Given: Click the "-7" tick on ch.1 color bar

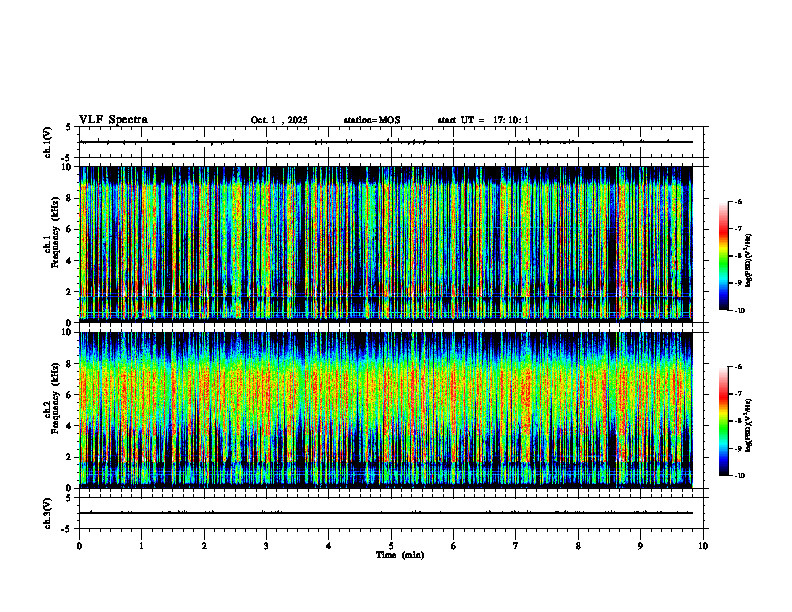Looking at the screenshot, I should coord(738,229).
